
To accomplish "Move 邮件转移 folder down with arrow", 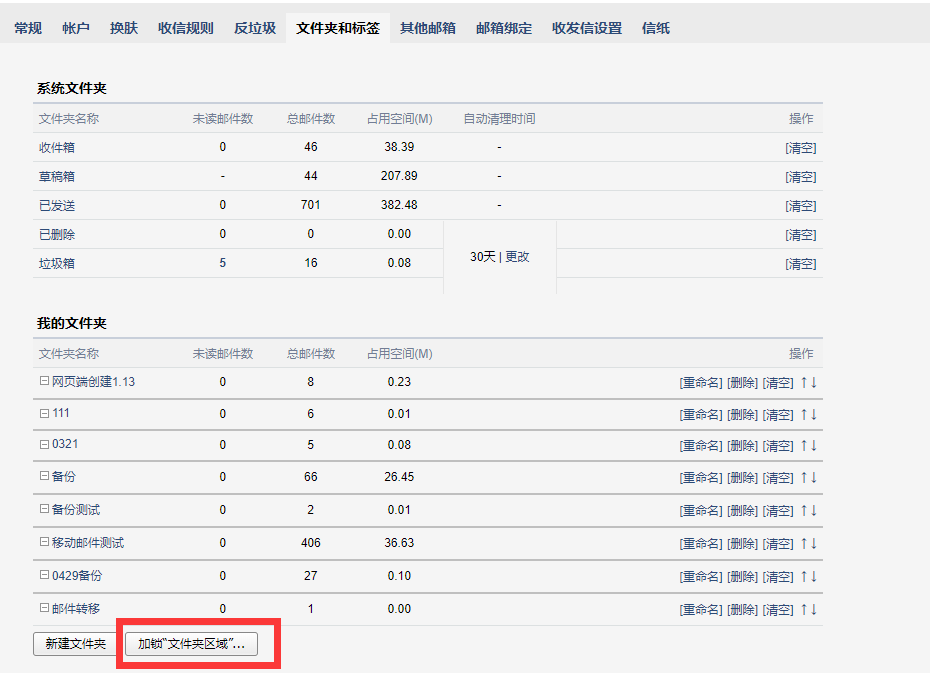I will click(814, 609).
